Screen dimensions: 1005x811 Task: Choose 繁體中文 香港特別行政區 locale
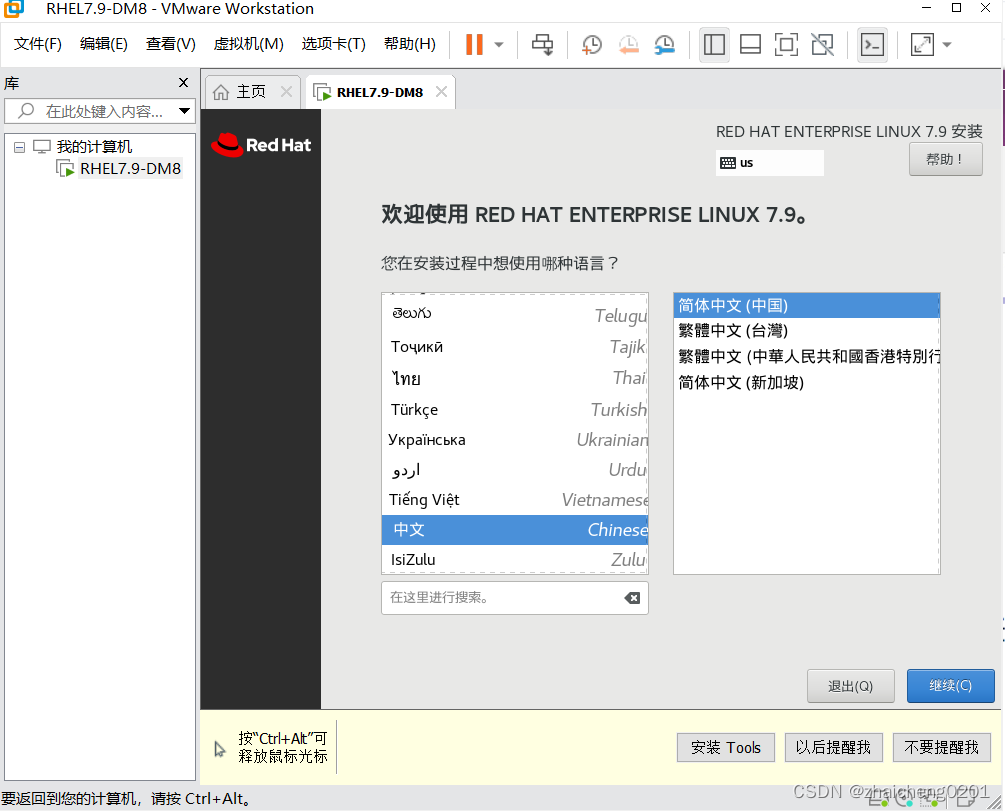806,356
